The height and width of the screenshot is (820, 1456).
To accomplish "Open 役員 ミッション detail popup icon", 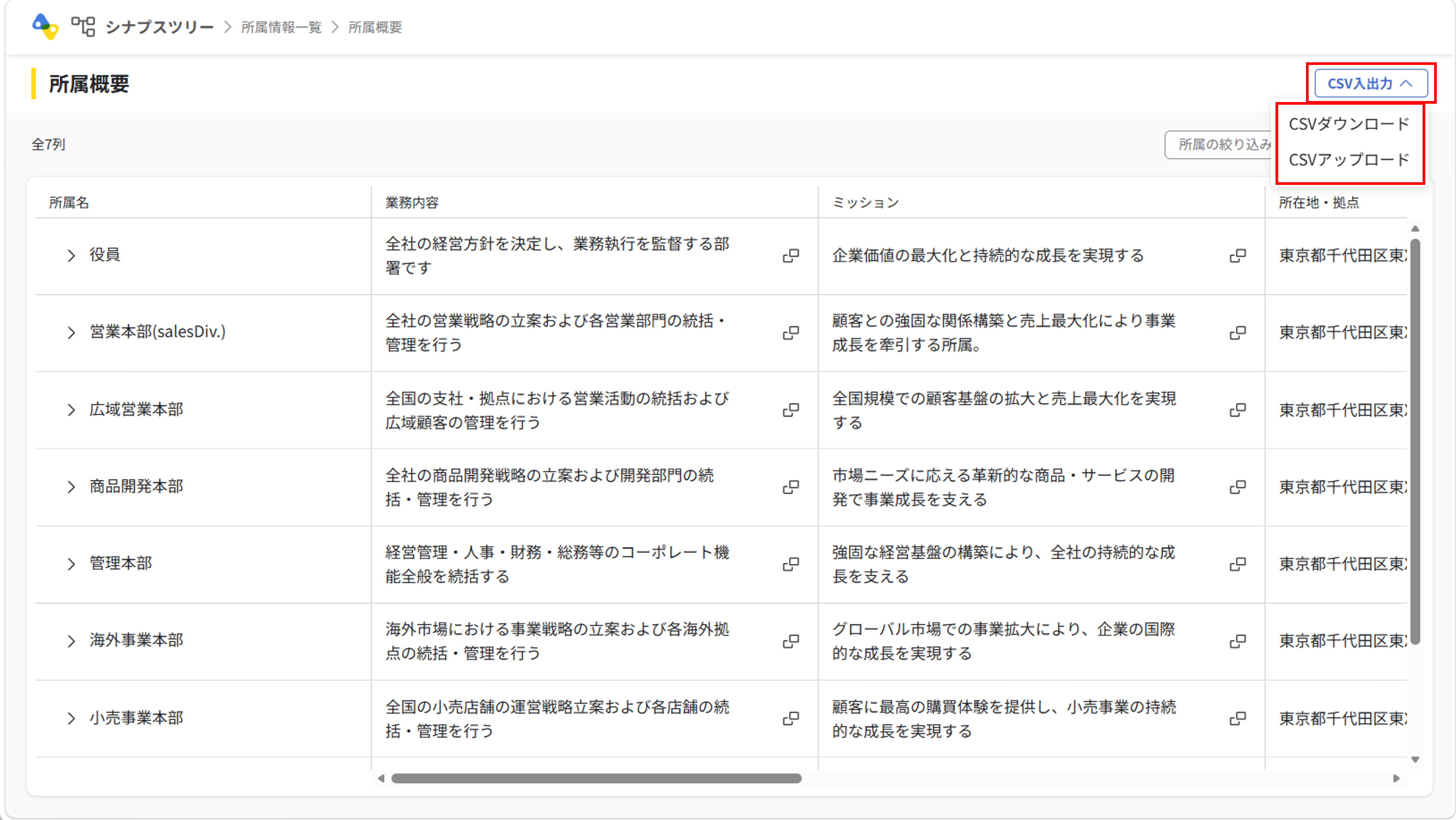I will pos(1238,256).
